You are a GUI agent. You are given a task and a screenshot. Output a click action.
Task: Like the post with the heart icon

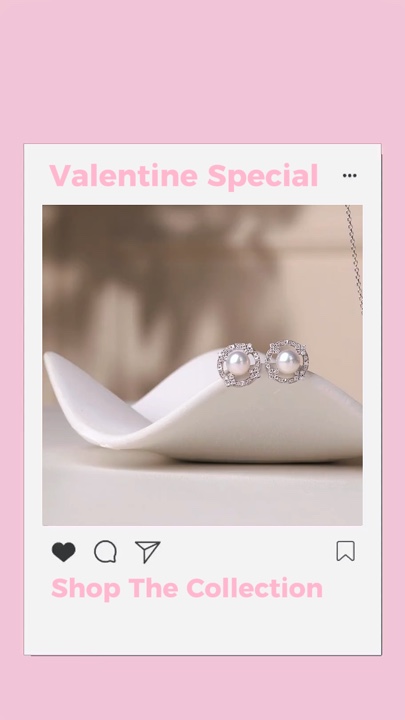(63, 551)
